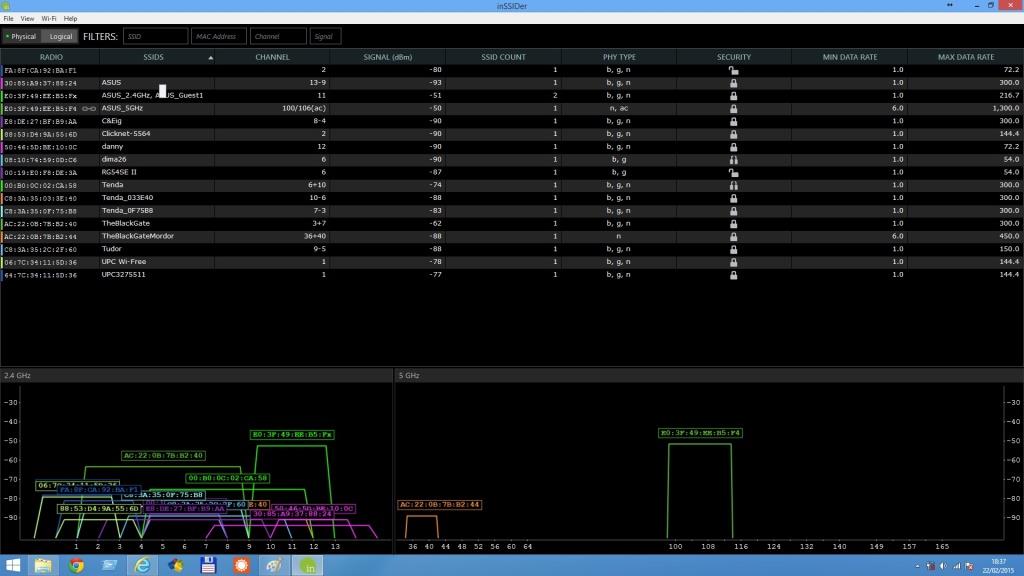Open the inSSIDer icon in the taskbar
The width and height of the screenshot is (1024, 576).
pyautogui.click(x=308, y=565)
